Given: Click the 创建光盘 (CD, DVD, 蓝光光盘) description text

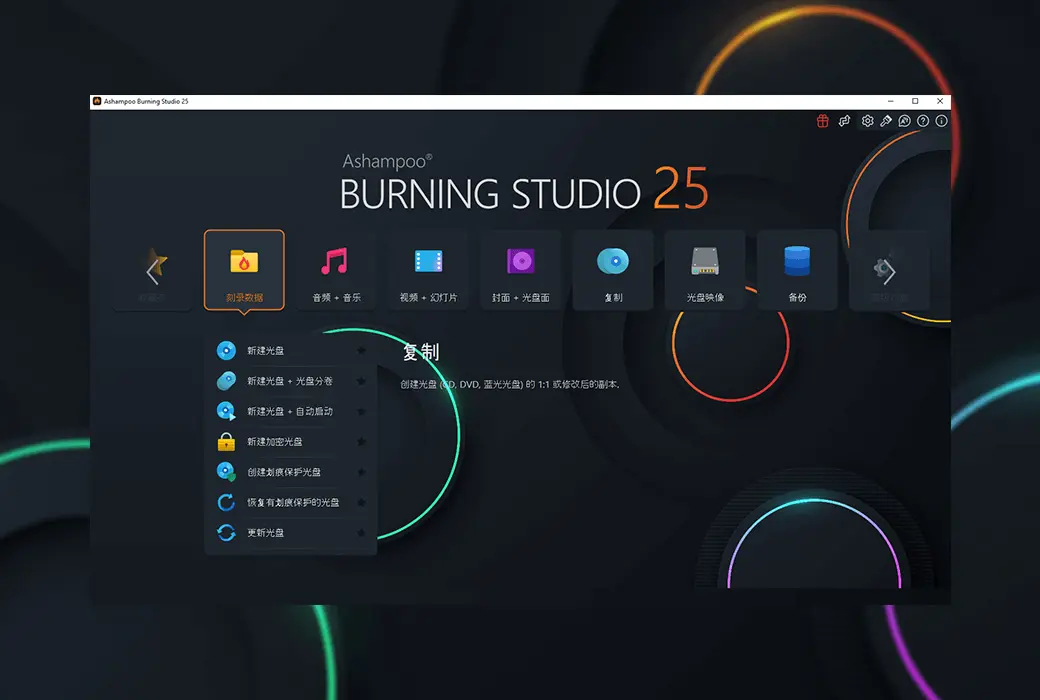Looking at the screenshot, I should pyautogui.click(x=510, y=384).
